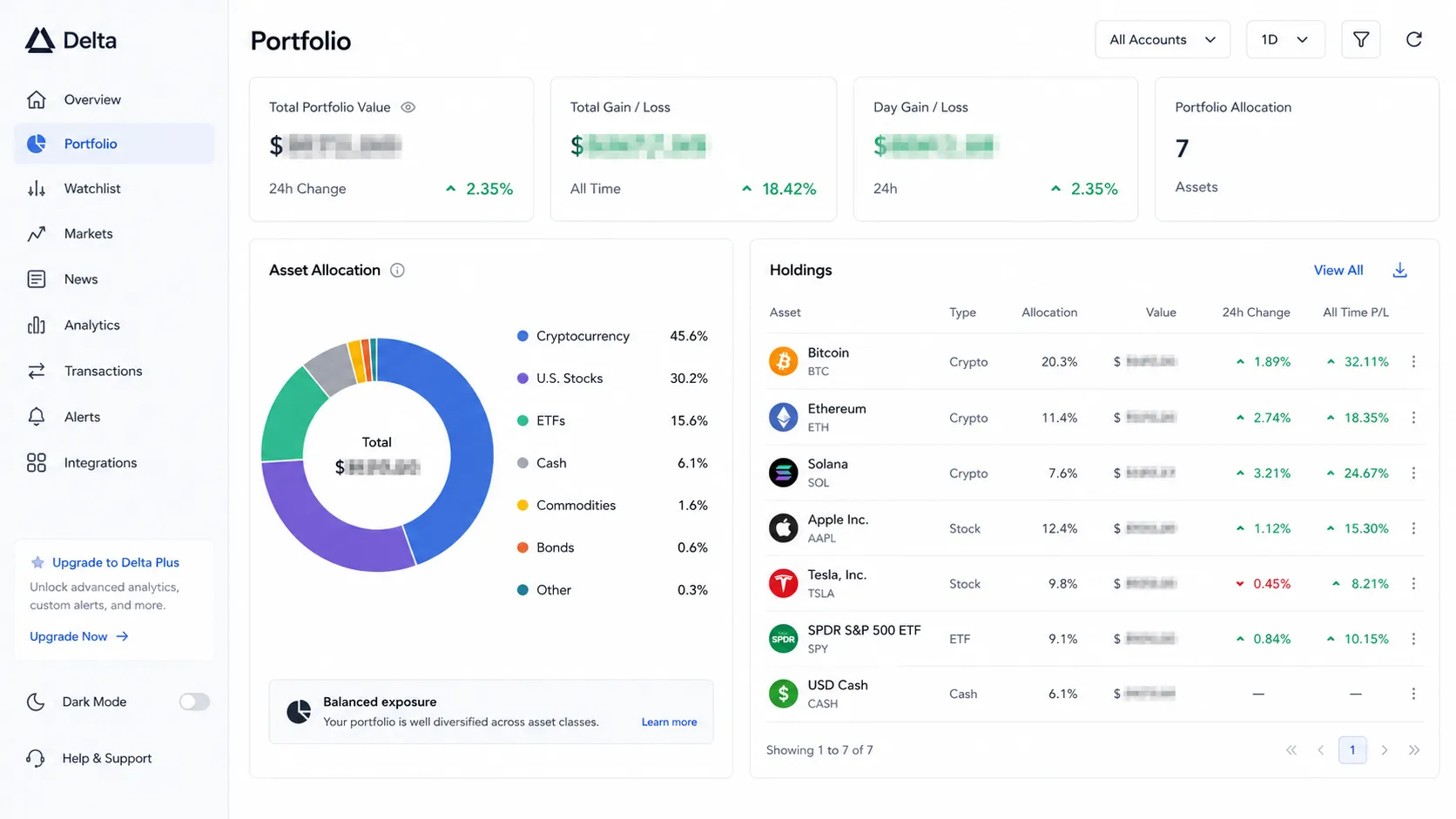The width and height of the screenshot is (1456, 819).
Task: Open the filter funnel icon
Action: [1360, 39]
